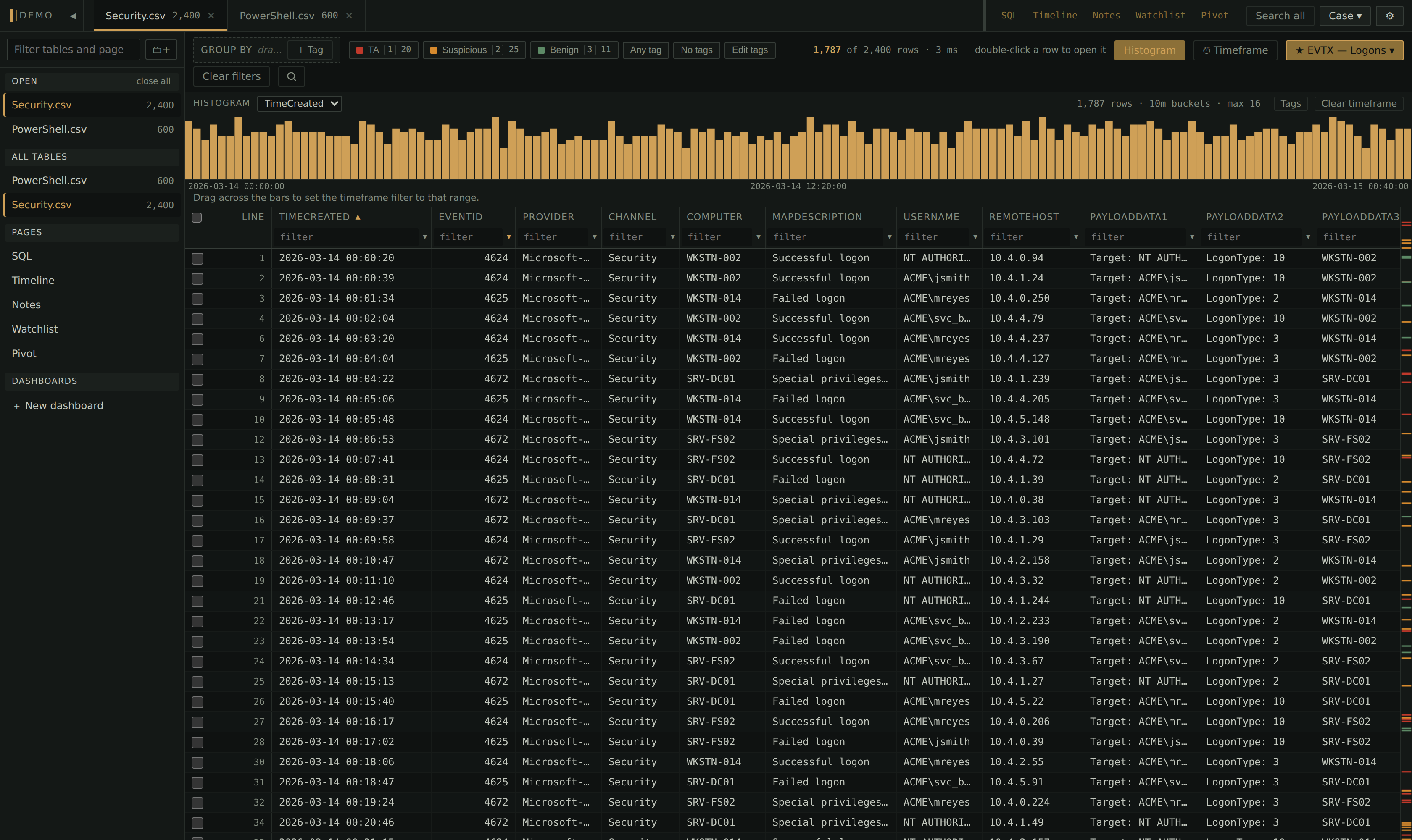
Task: Click the Search all button
Action: 1280,16
